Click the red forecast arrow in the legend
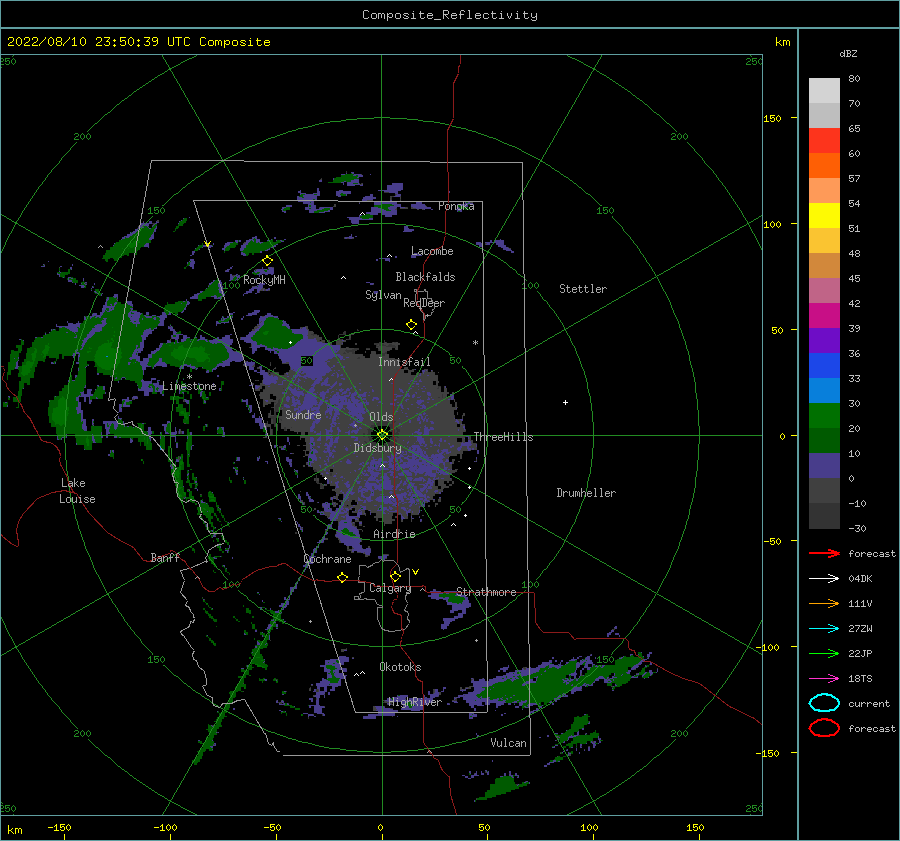900x841 pixels. [x=824, y=553]
